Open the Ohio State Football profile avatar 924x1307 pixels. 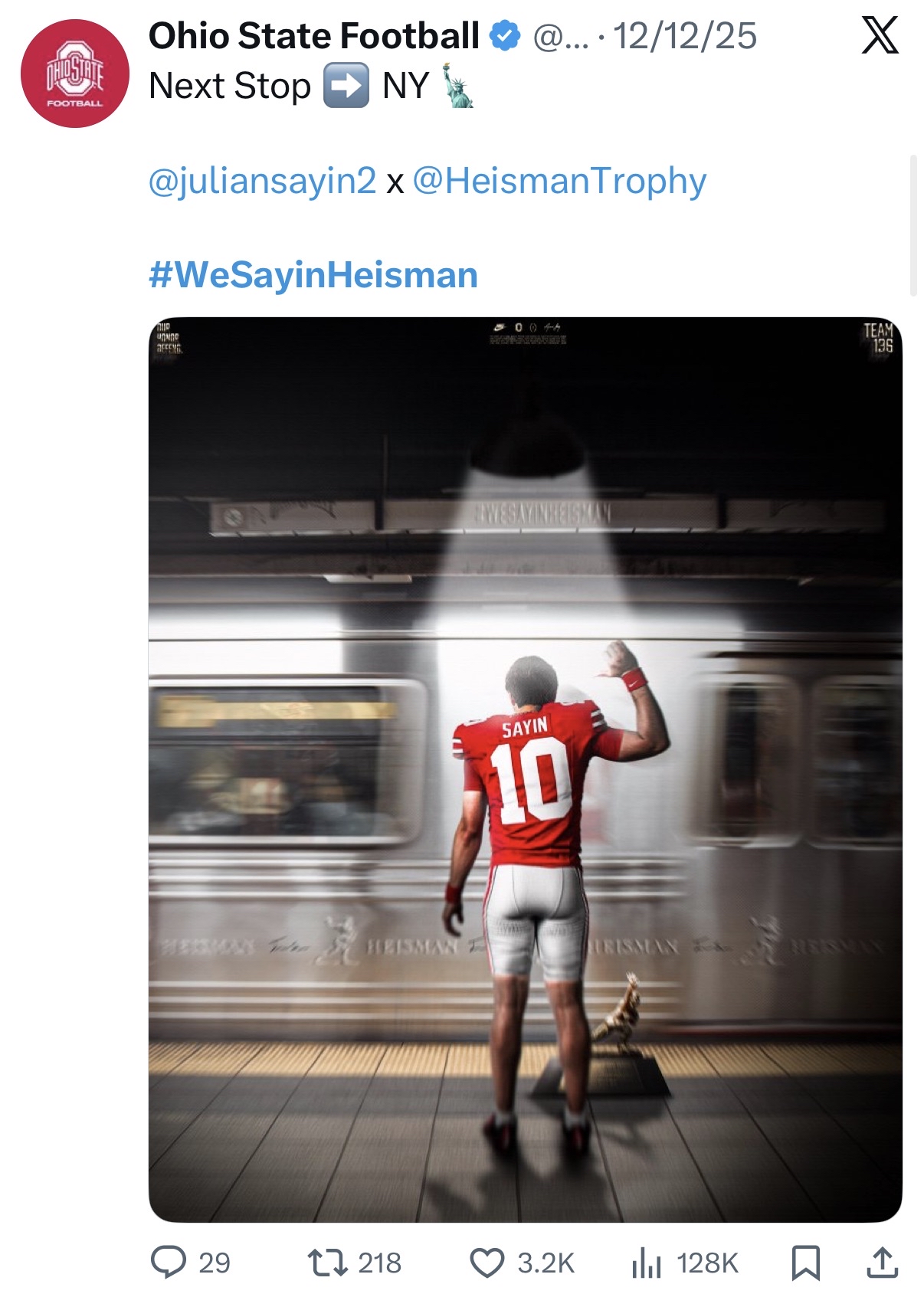[x=74, y=74]
